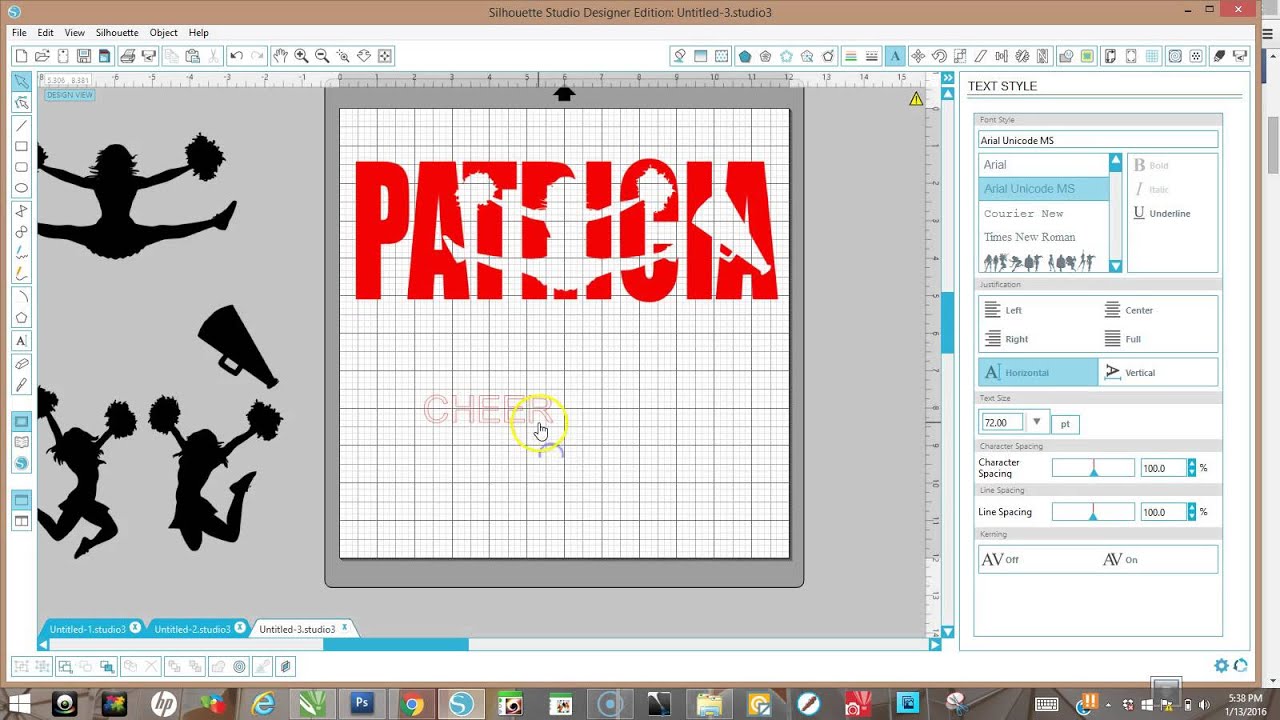
Task: Undo the last action
Action: 236,56
